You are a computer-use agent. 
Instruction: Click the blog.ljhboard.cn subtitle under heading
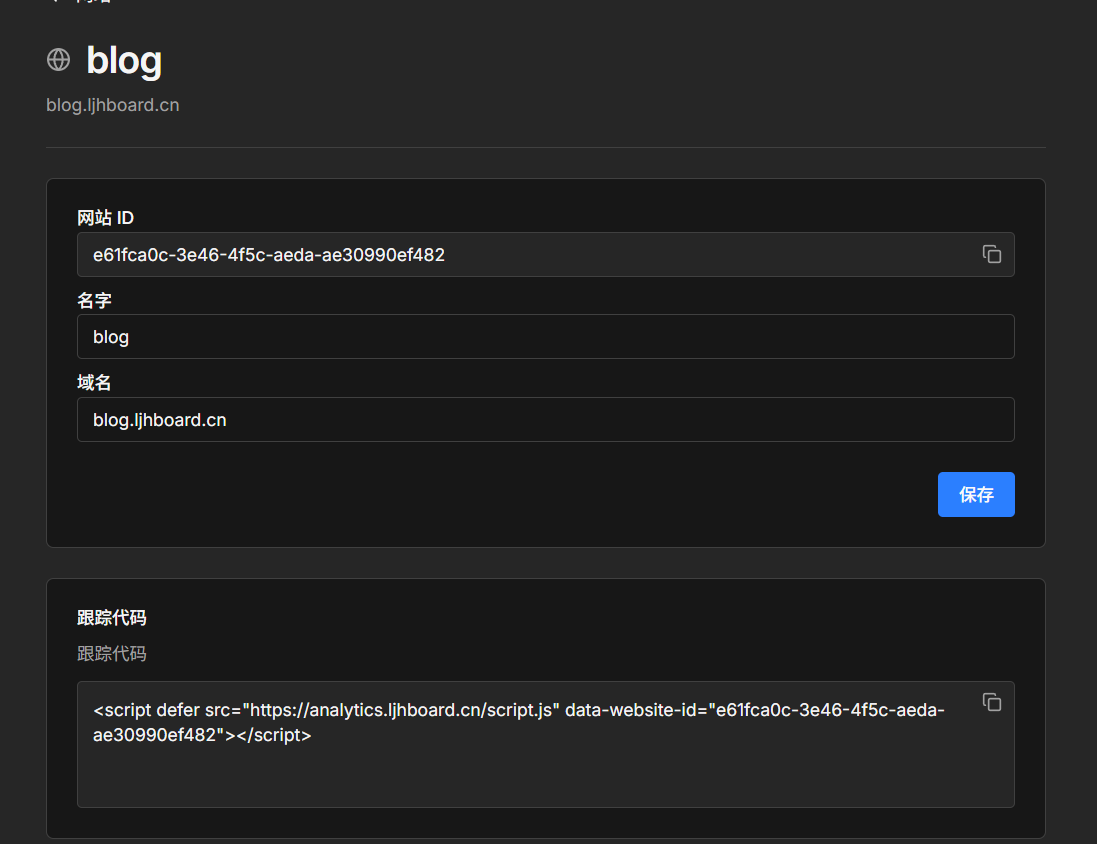[x=113, y=105]
